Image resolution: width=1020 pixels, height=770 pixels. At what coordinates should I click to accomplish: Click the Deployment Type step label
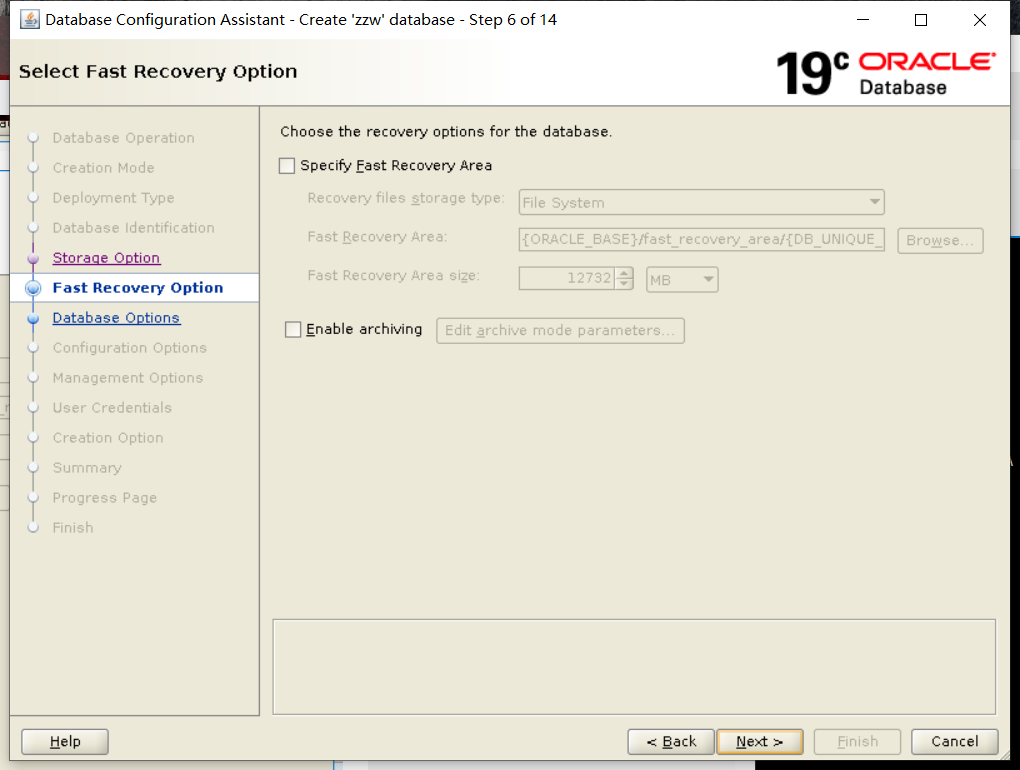pyautogui.click(x=113, y=198)
